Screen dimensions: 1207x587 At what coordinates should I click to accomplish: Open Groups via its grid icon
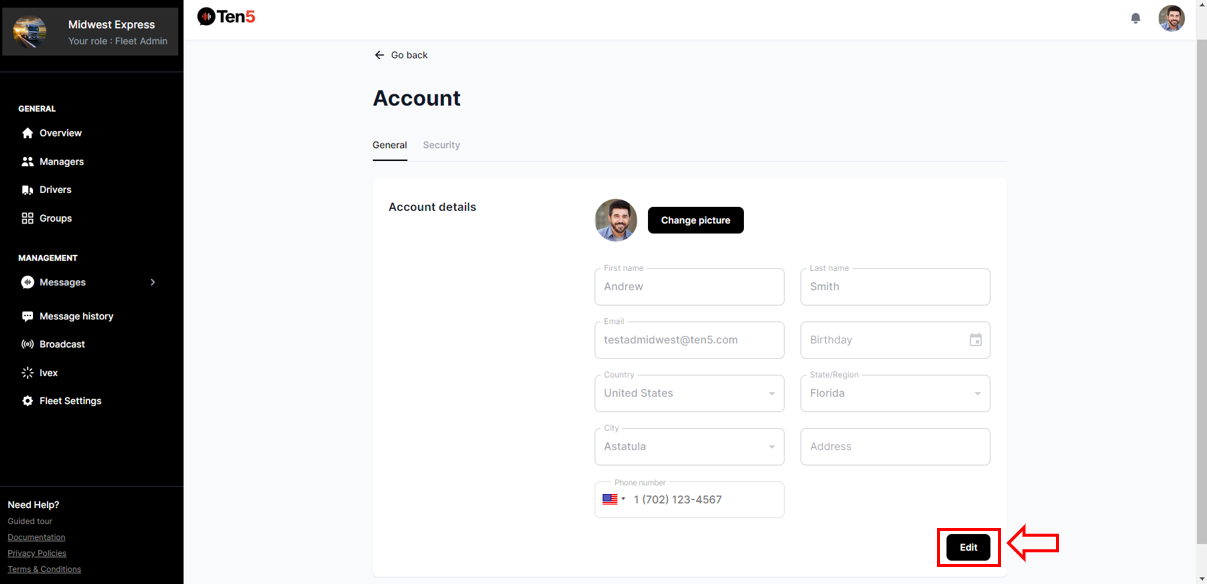pyautogui.click(x=28, y=218)
